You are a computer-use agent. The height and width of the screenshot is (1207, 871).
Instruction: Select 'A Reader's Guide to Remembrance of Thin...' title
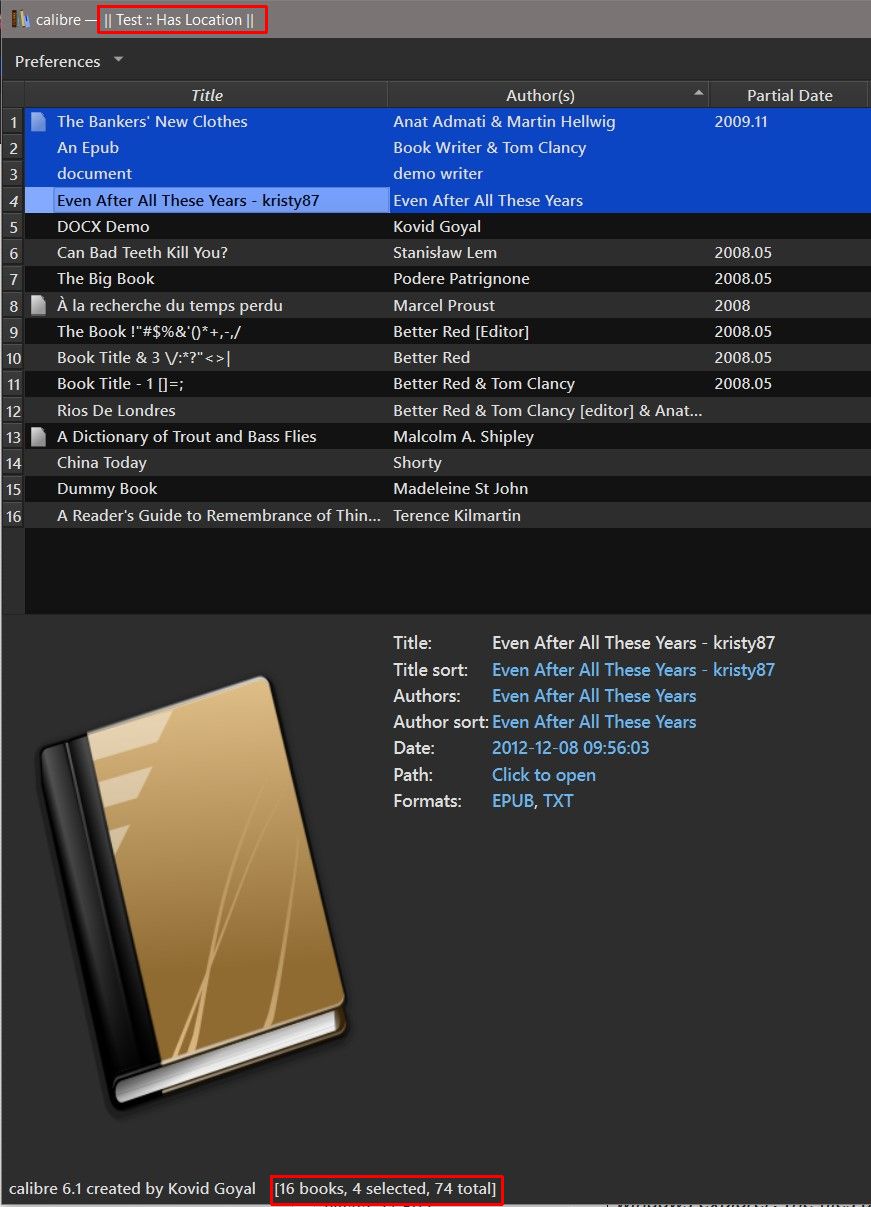coord(219,516)
